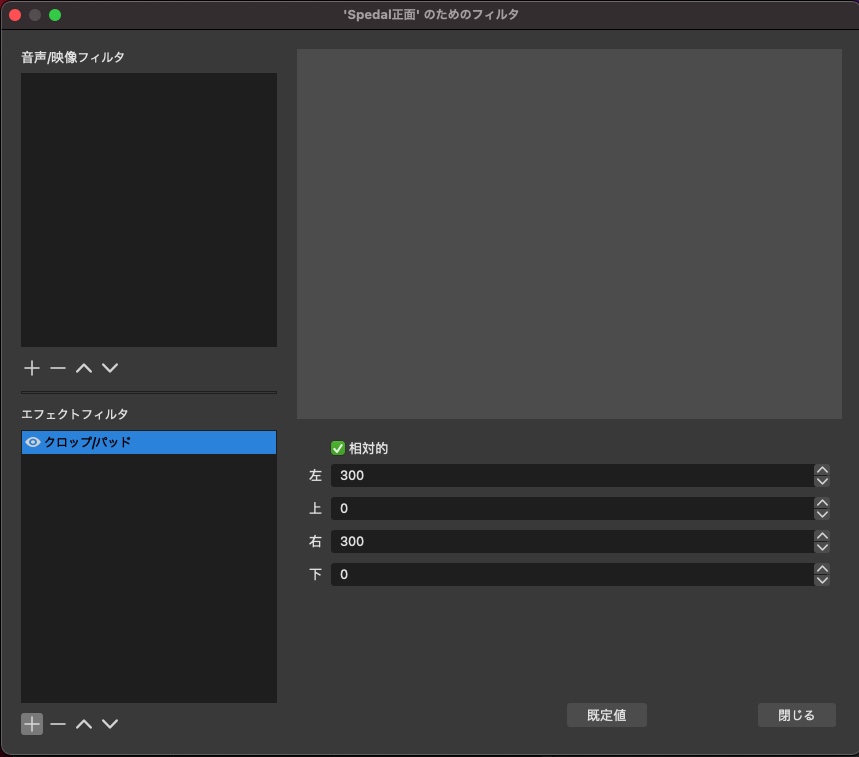859x757 pixels.
Task: Click the filter preview area
Action: [569, 234]
